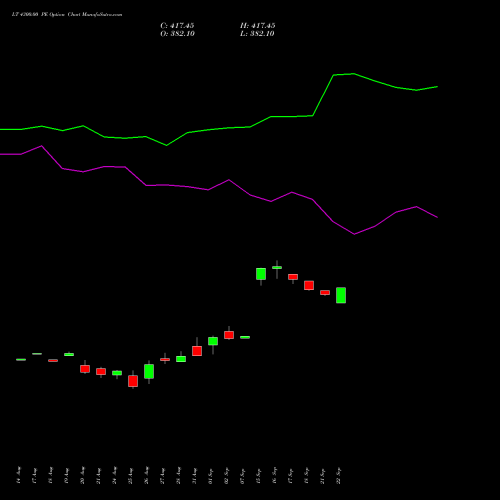Click the high value H: 417.45
500x500 pixels.
click(x=257, y=26)
